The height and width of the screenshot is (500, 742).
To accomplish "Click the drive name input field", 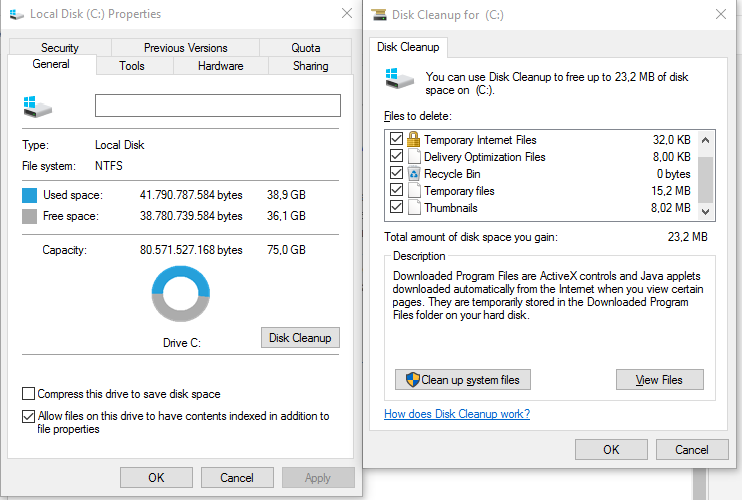I will 218,105.
